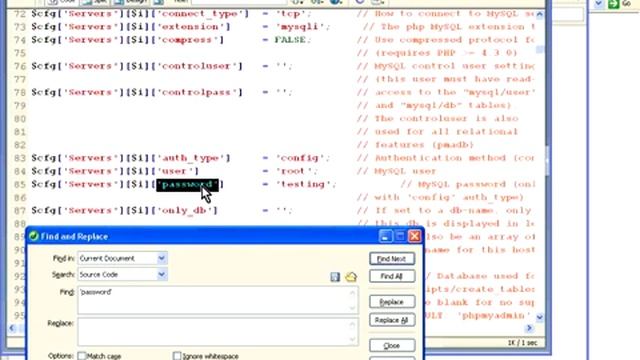Click the FALSE value on line 74

tap(290, 40)
